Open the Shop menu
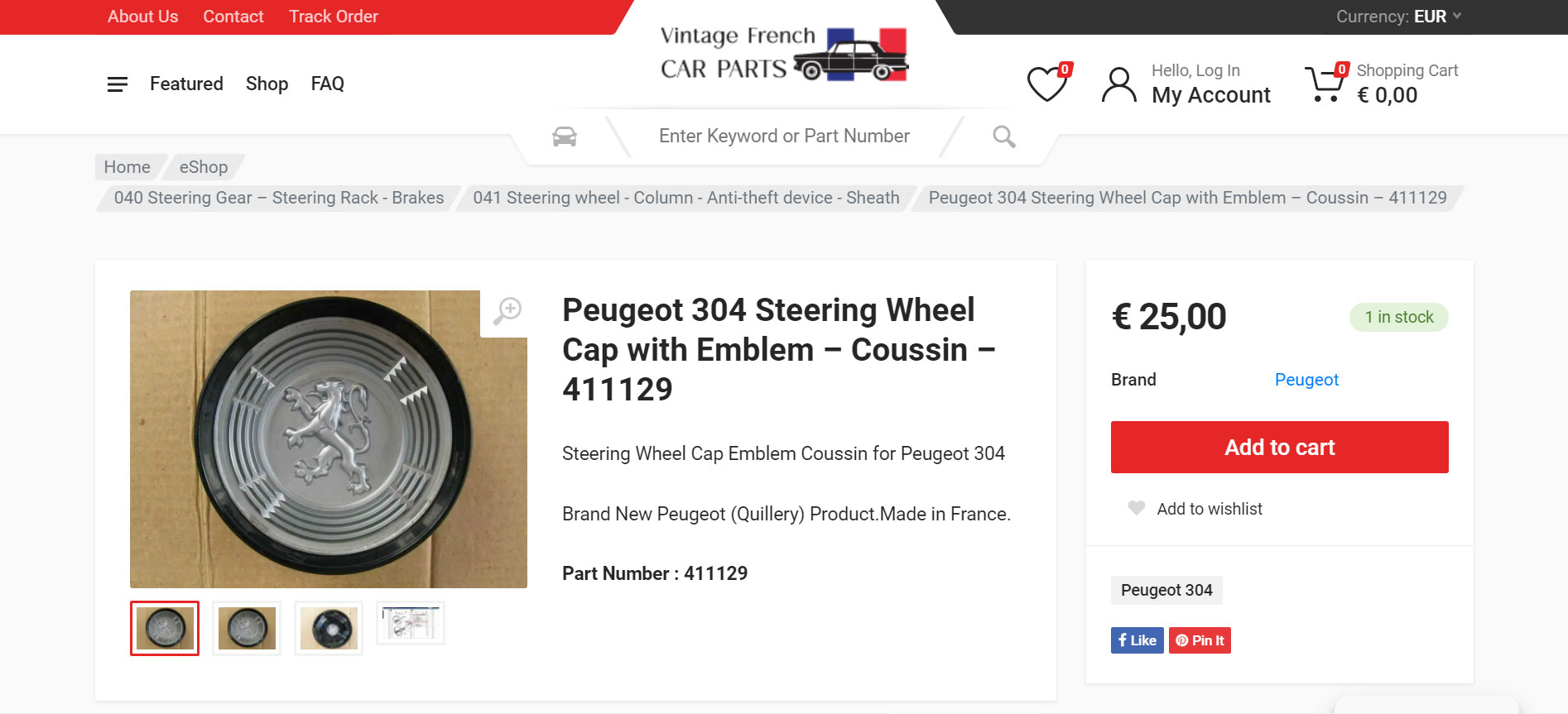 point(267,84)
